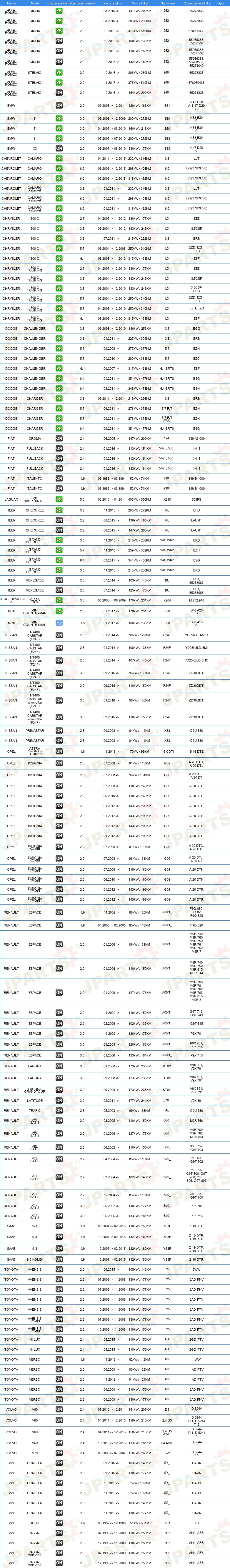The image size is (230, 1568).
Task: Click diesel ON icon in VW Iltis row
Action: (59, 1523)
